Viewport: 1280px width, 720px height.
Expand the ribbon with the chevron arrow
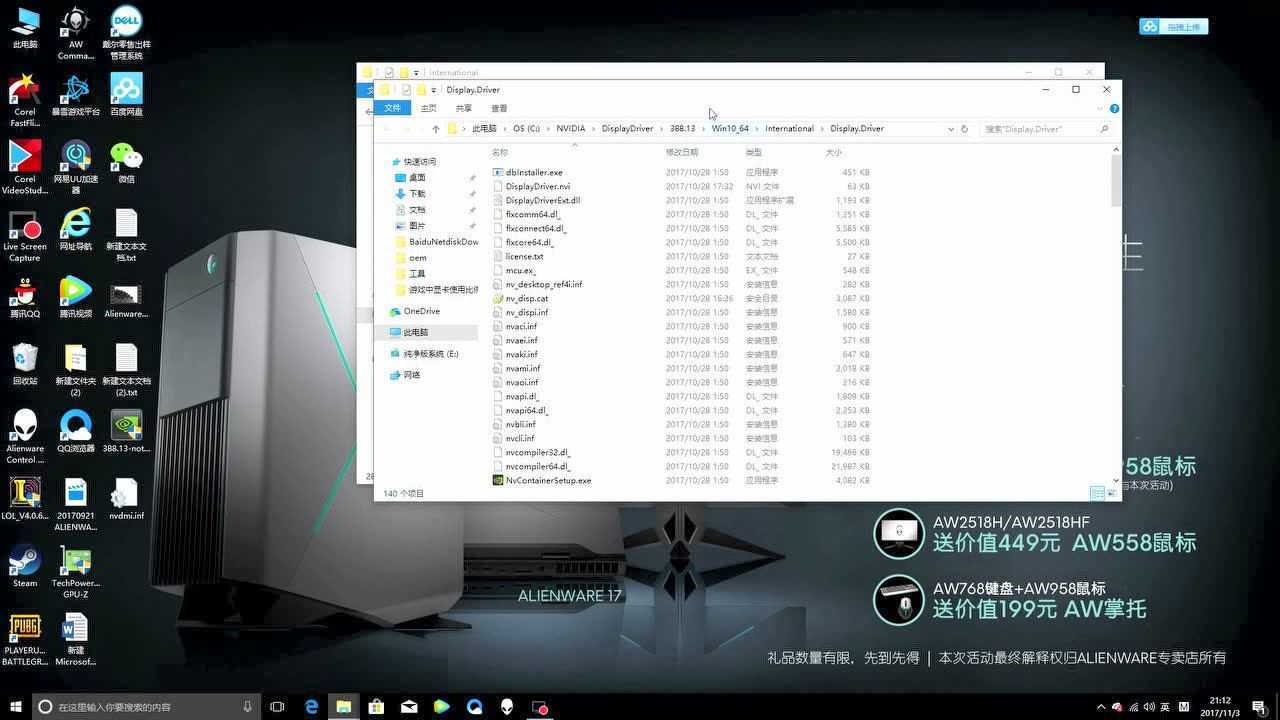tap(1100, 108)
